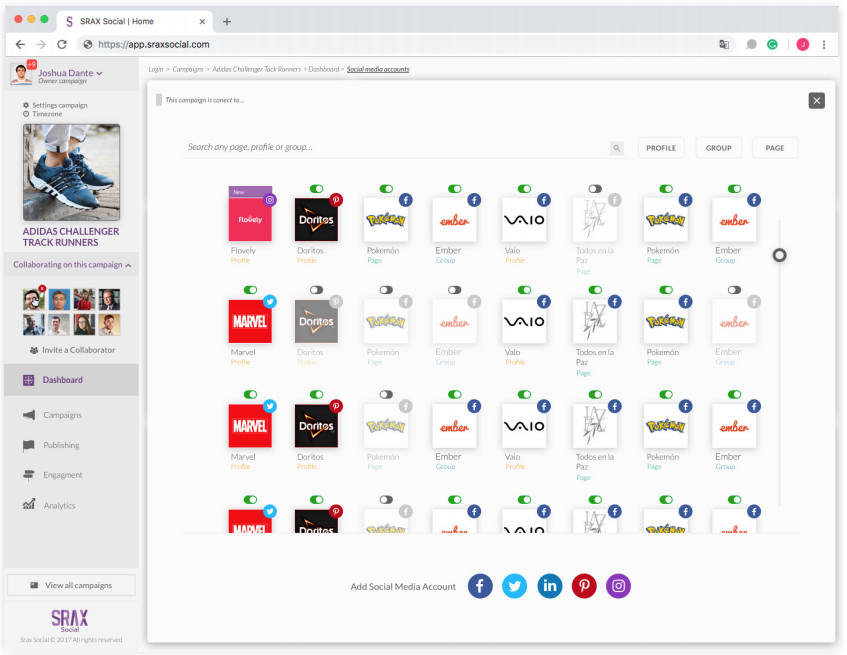Image resolution: width=847 pixels, height=655 pixels.
Task: Click Invite a Collaborator link
Action: (x=78, y=350)
